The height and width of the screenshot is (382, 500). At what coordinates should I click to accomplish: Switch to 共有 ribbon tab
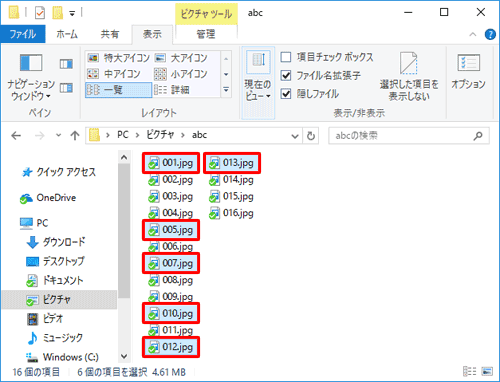click(x=110, y=34)
